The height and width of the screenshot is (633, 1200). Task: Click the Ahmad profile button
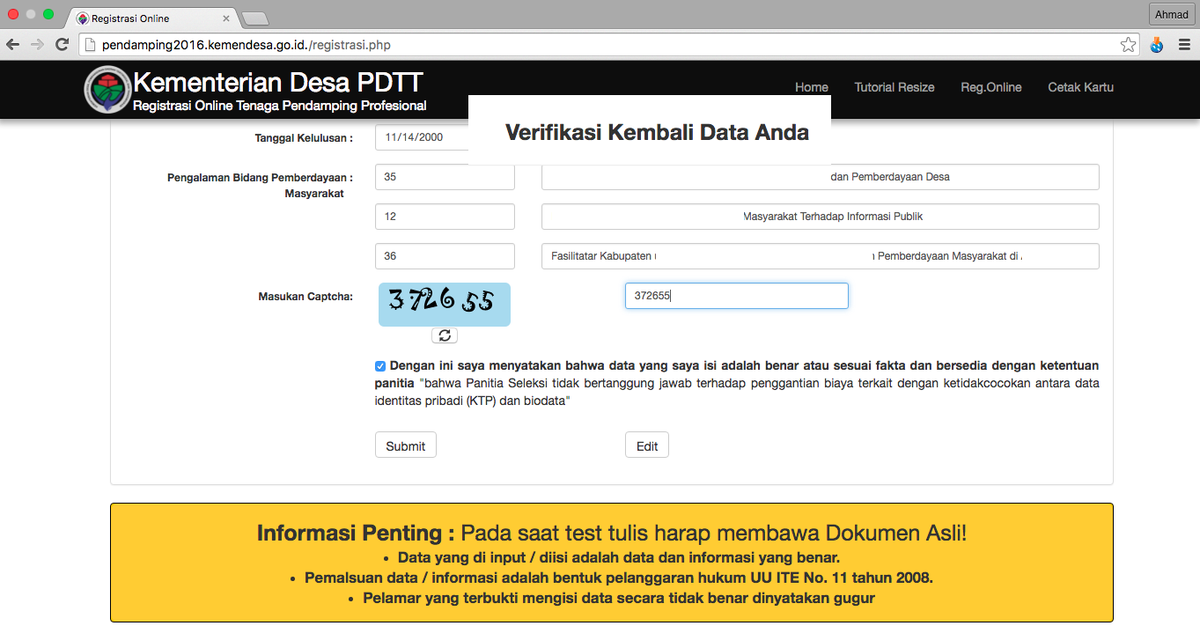tap(1171, 14)
